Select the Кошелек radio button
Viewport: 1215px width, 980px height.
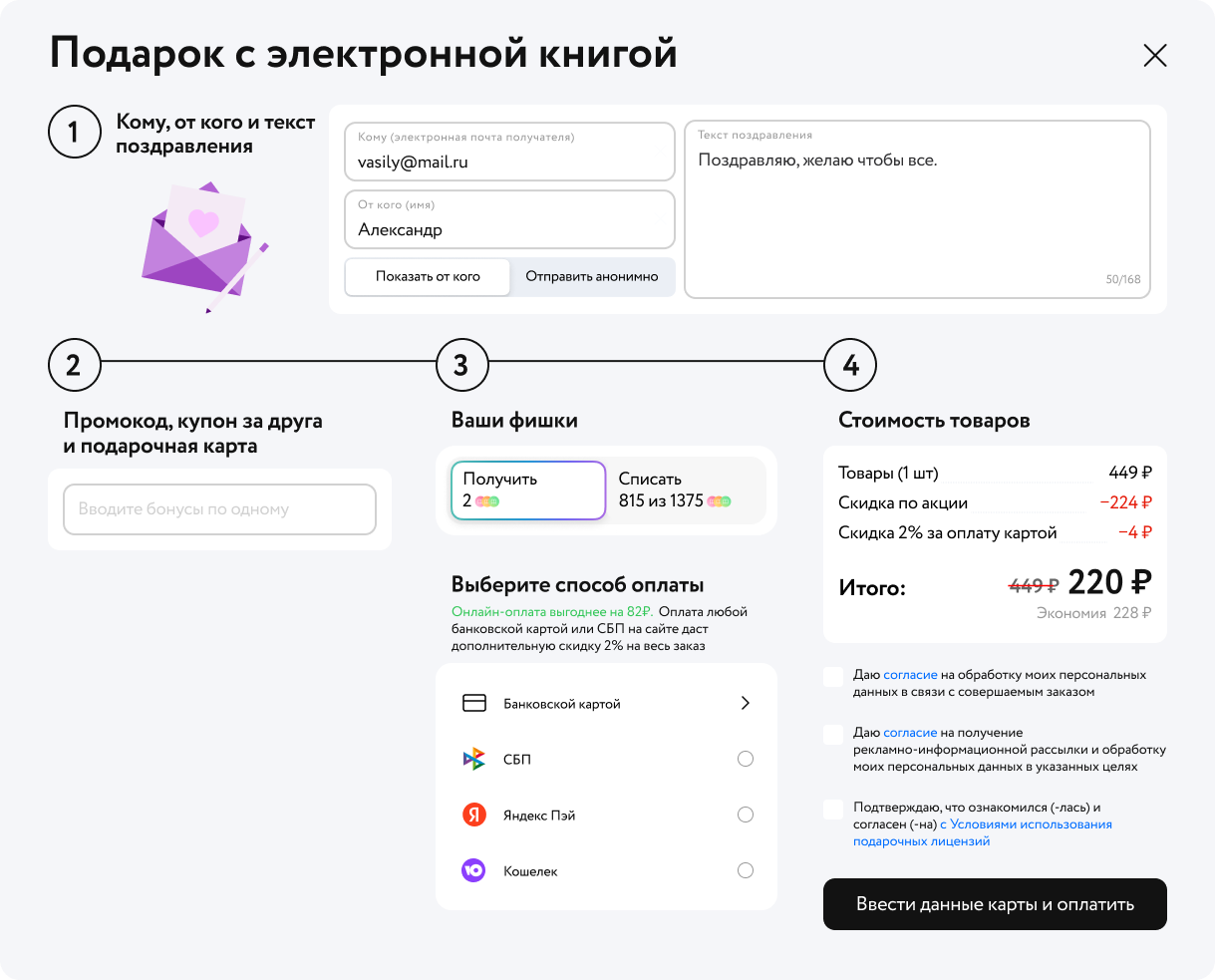[x=745, y=871]
